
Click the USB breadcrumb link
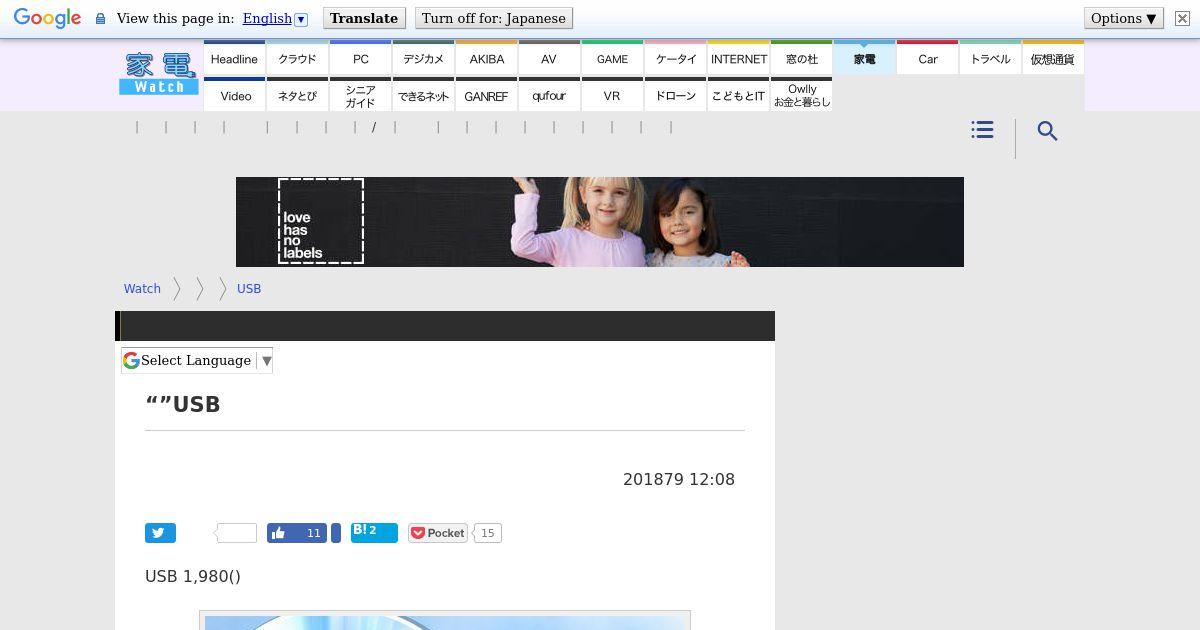(x=249, y=288)
